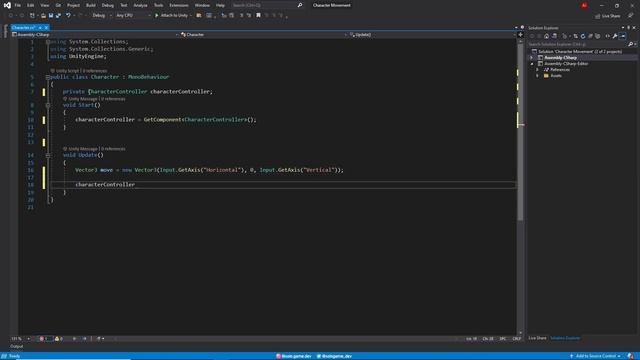Toggle Preview Selected Items in Solution Explorer

coord(622,36)
